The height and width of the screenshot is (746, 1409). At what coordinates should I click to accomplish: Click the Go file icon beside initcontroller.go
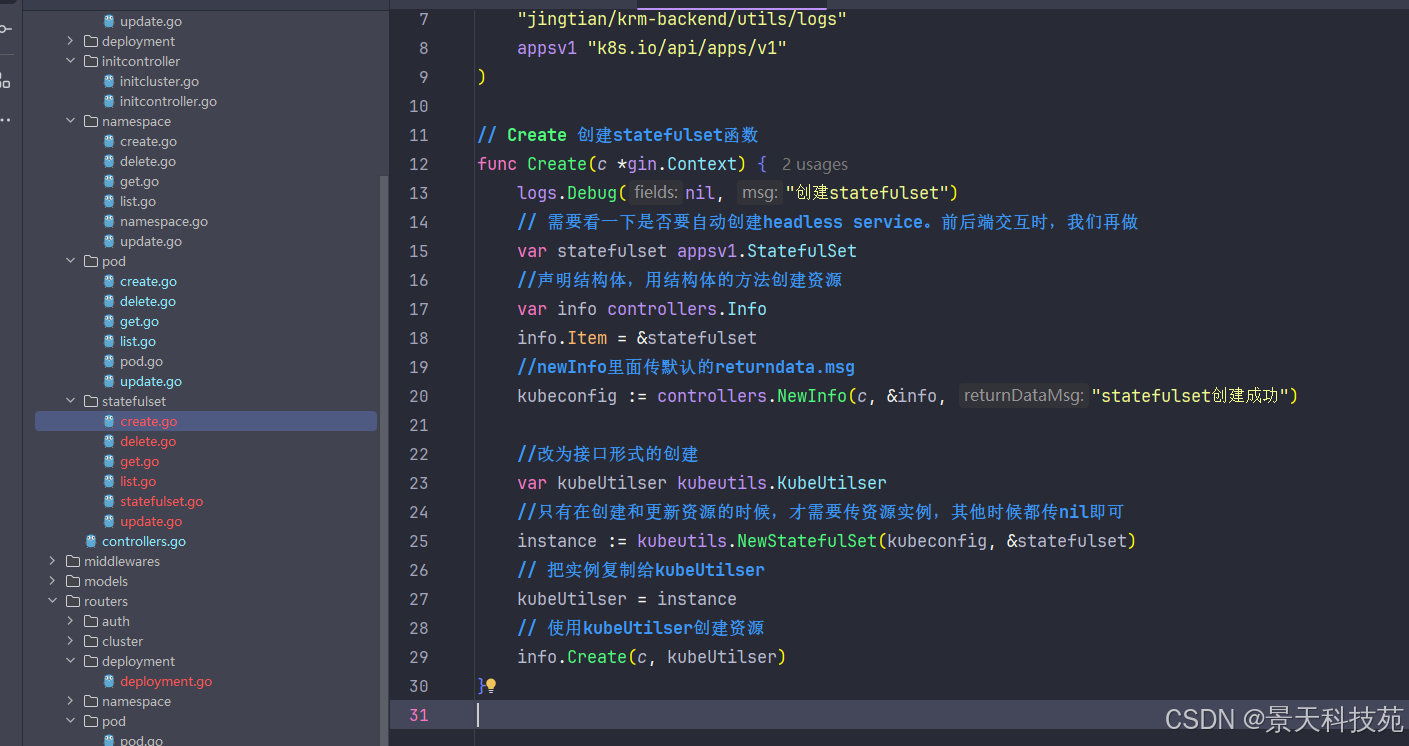(x=109, y=101)
